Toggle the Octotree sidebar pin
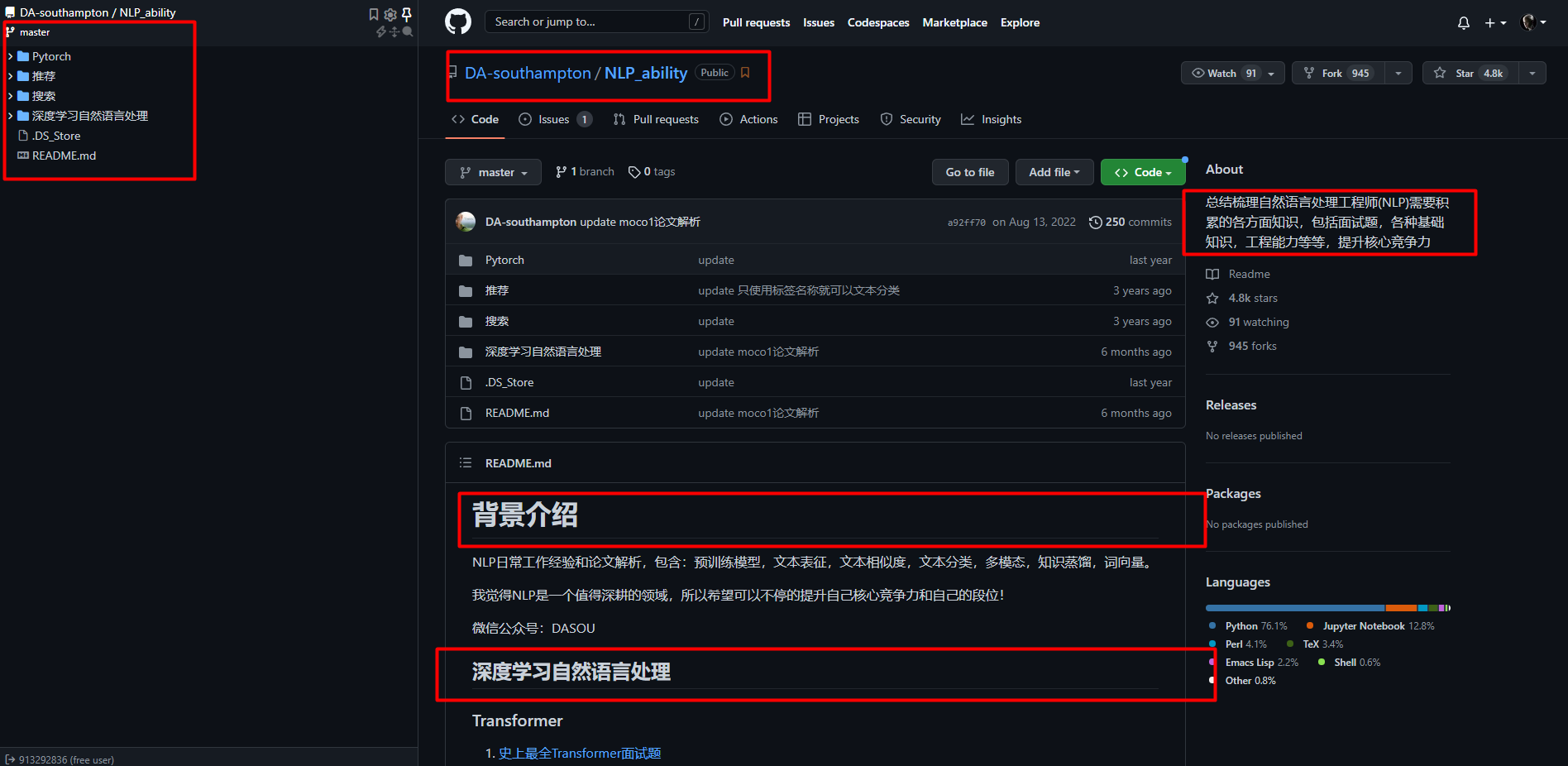The width and height of the screenshot is (1568, 766). [407, 14]
